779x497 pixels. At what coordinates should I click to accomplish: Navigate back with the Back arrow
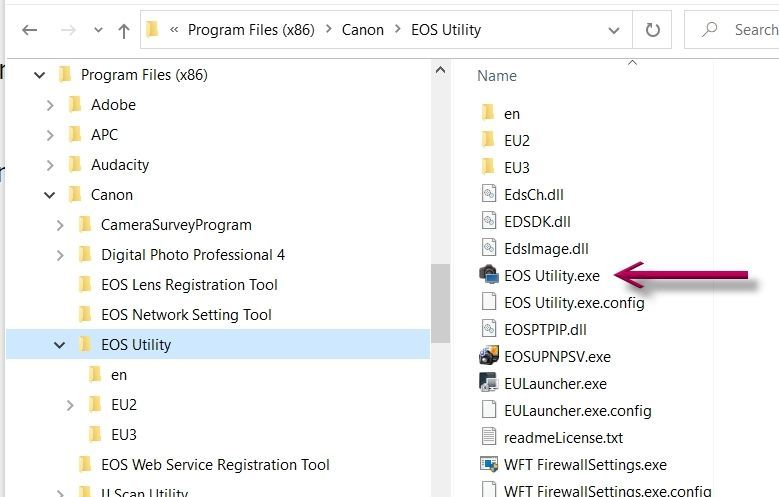click(x=29, y=31)
